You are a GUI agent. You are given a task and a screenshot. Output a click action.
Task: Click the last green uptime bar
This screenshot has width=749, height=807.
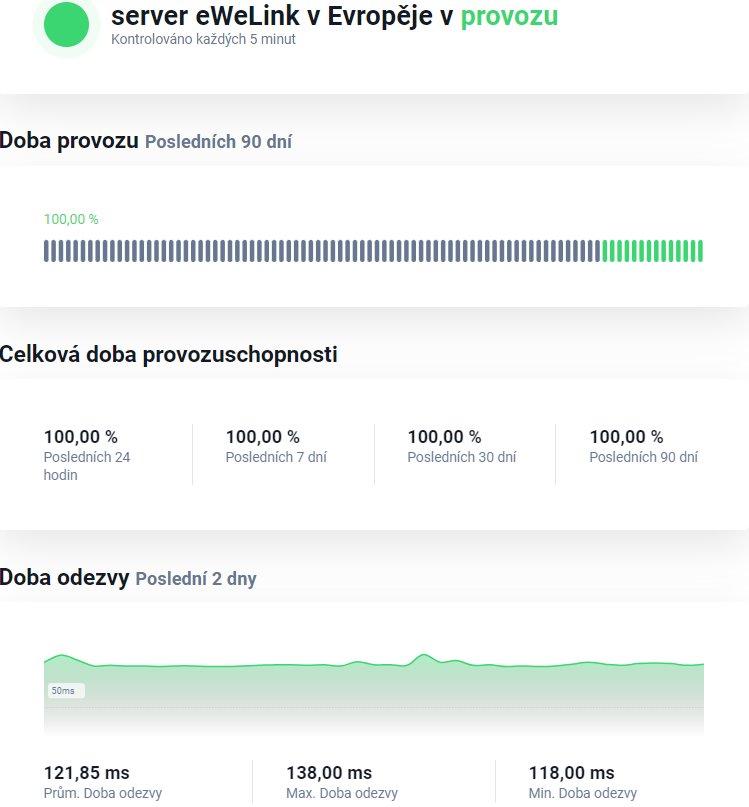coord(700,251)
